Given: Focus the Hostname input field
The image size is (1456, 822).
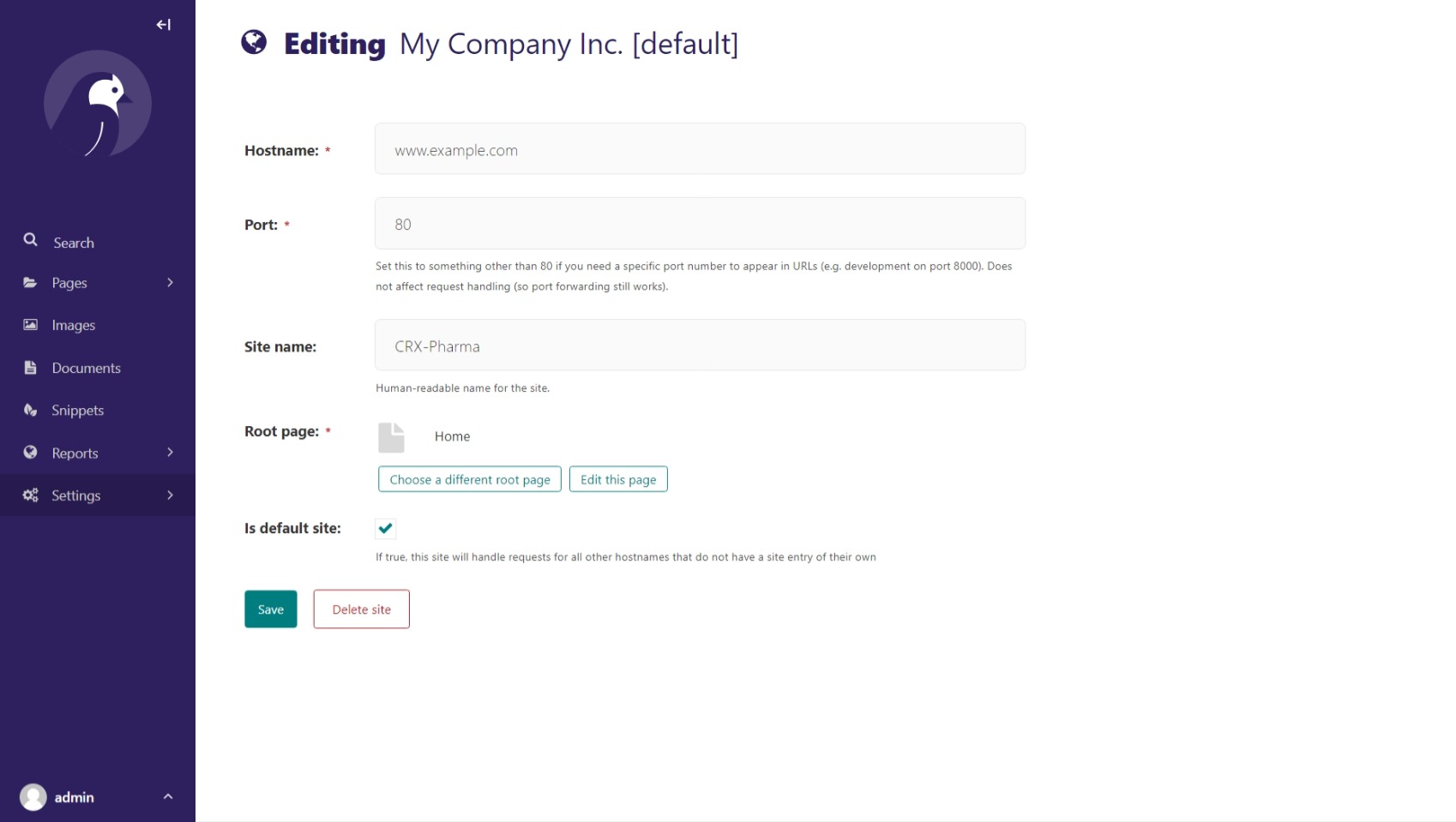Looking at the screenshot, I should [x=700, y=149].
